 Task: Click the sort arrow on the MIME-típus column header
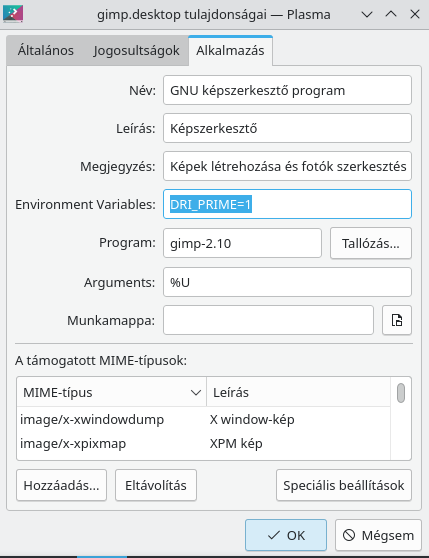pos(196,393)
